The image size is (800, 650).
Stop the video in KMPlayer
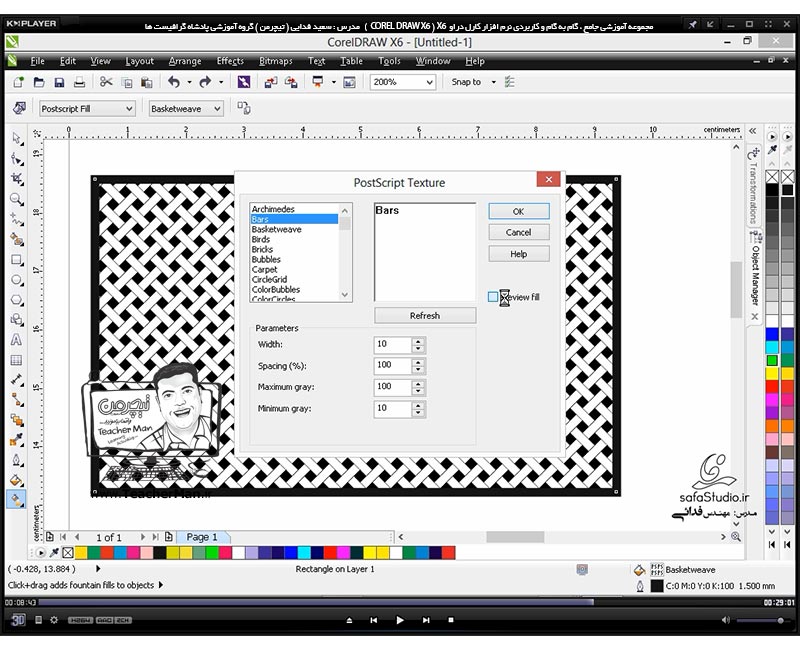click(x=451, y=620)
